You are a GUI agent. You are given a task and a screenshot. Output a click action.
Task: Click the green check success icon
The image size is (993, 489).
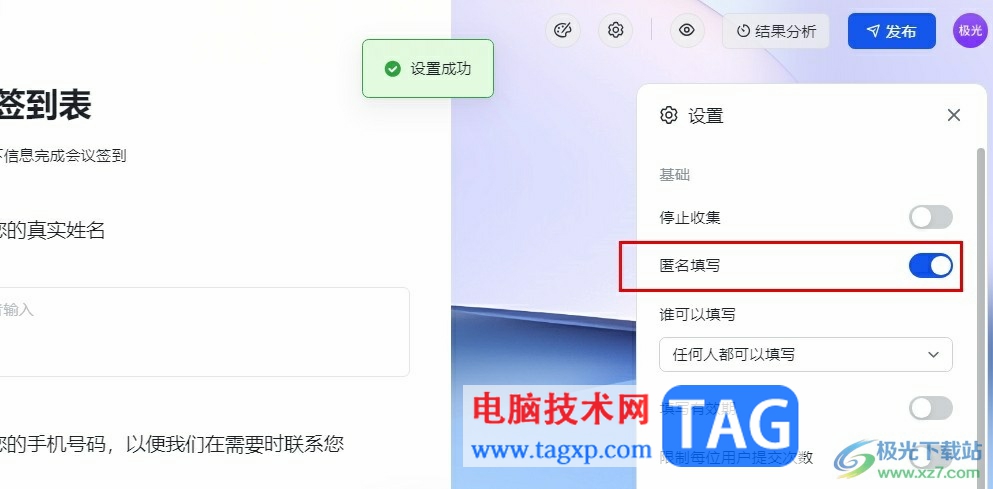(393, 68)
